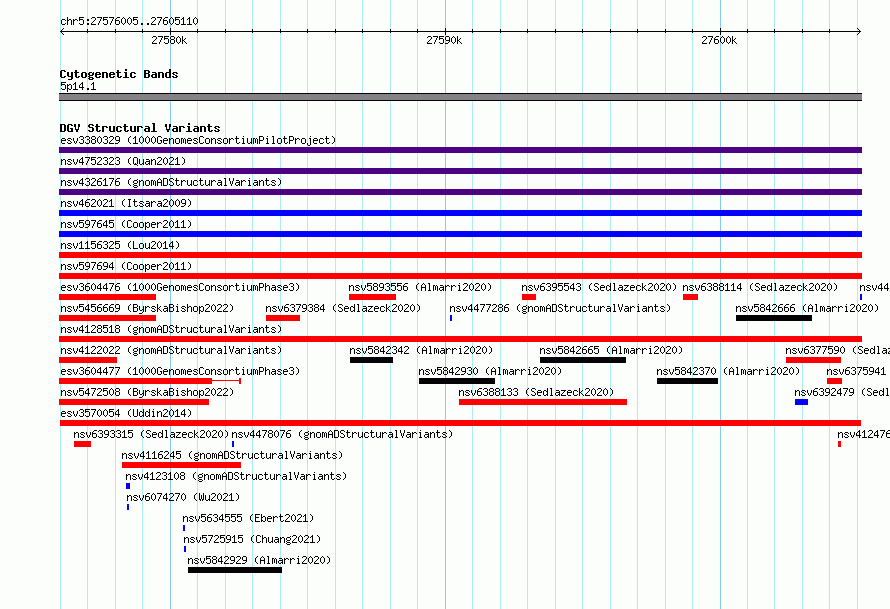Select the nsv5842666 Almarri2020 black bar
The height and width of the screenshot is (609, 890).
pos(774,318)
